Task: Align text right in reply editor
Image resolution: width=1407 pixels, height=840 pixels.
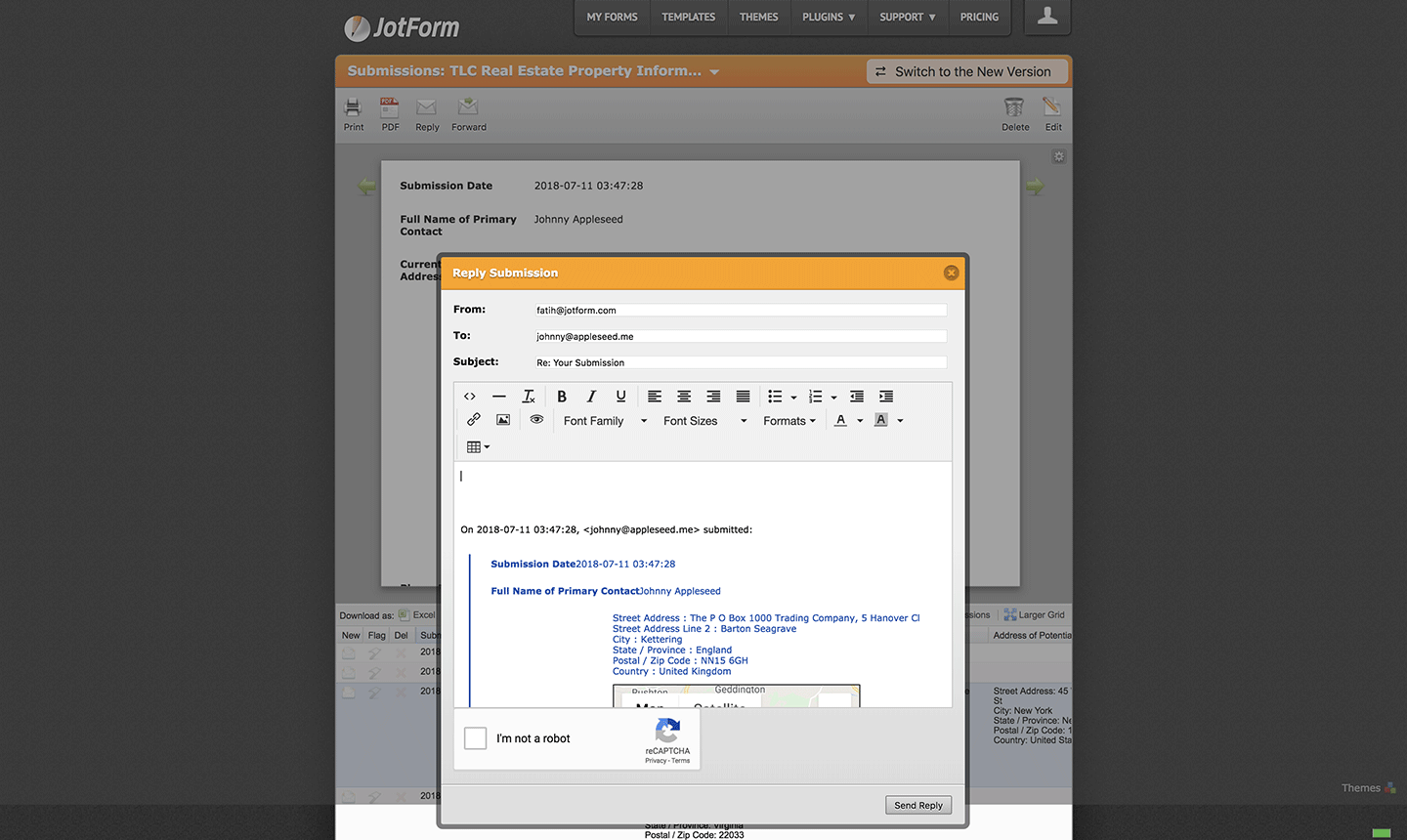Action: point(713,397)
